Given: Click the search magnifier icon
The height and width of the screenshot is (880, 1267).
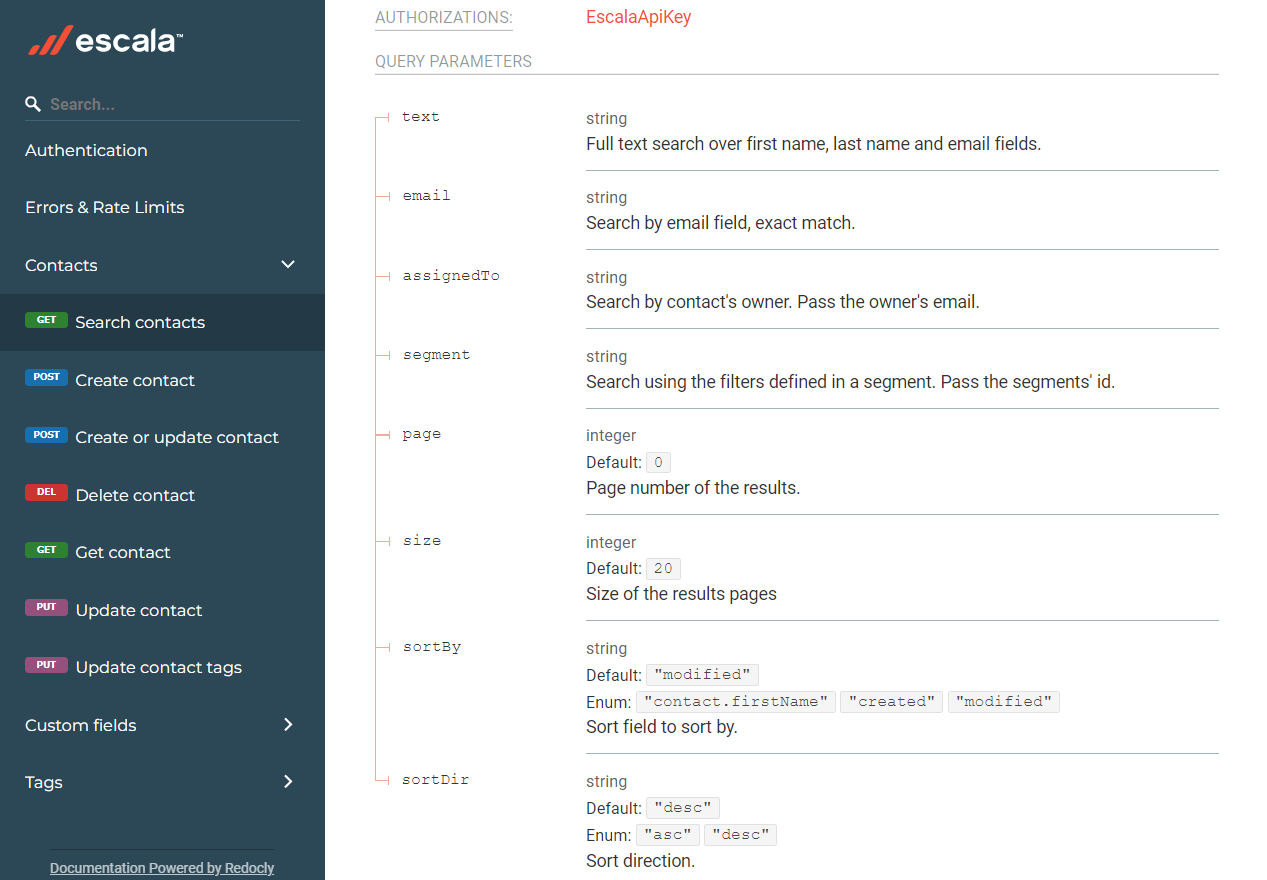Looking at the screenshot, I should tap(33, 104).
